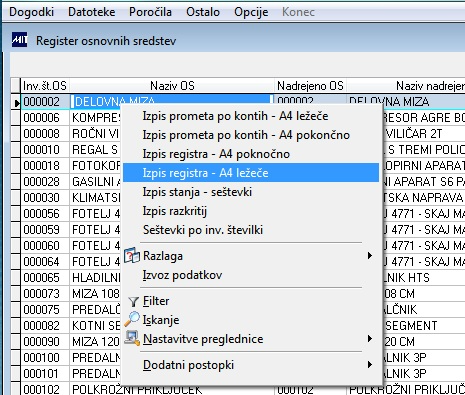Click the Nastavitve preglednice icon

(132, 338)
